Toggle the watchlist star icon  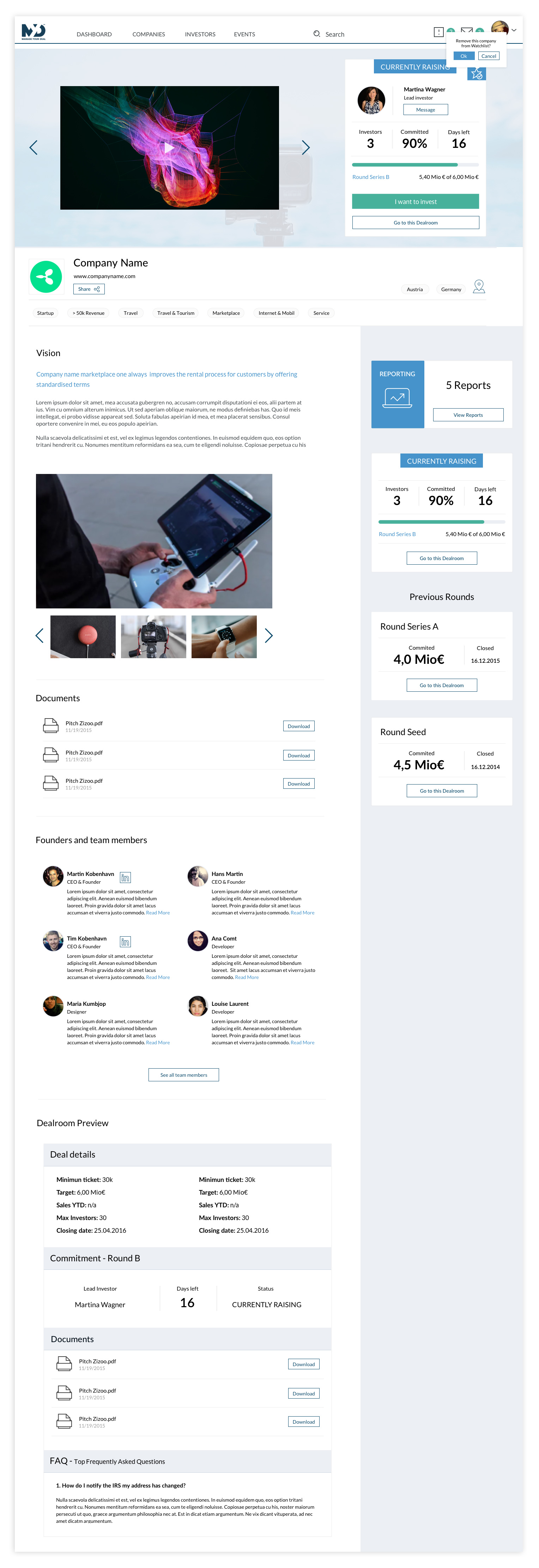476,74
